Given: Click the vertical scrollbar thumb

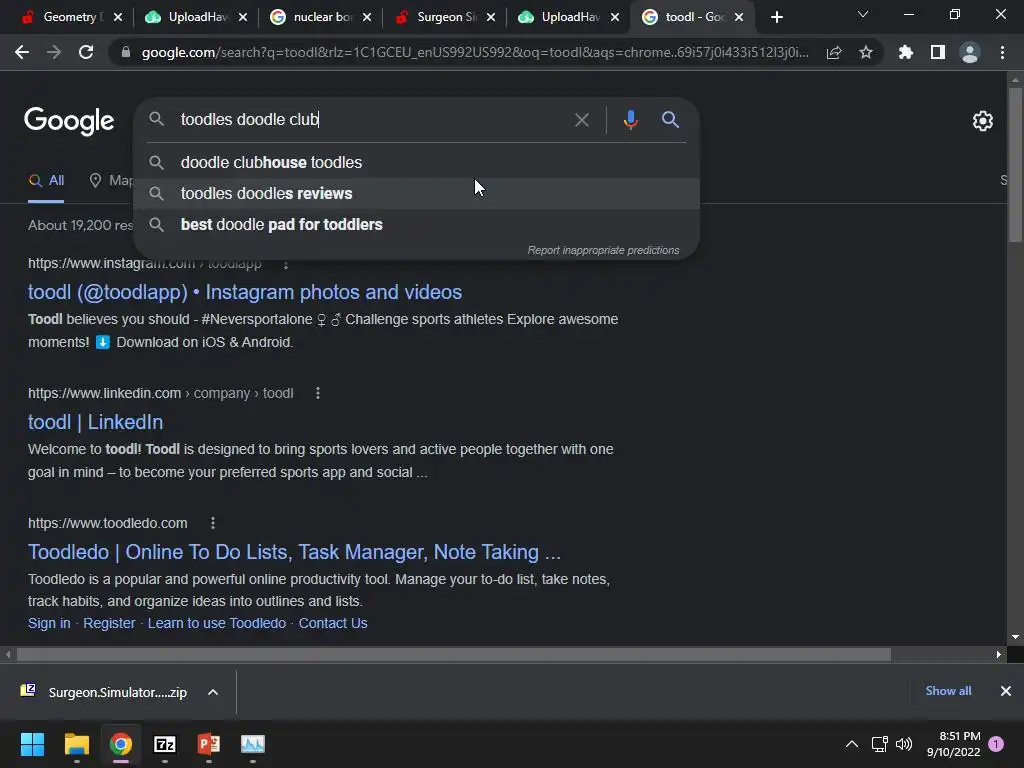Looking at the screenshot, I should (x=1015, y=165).
